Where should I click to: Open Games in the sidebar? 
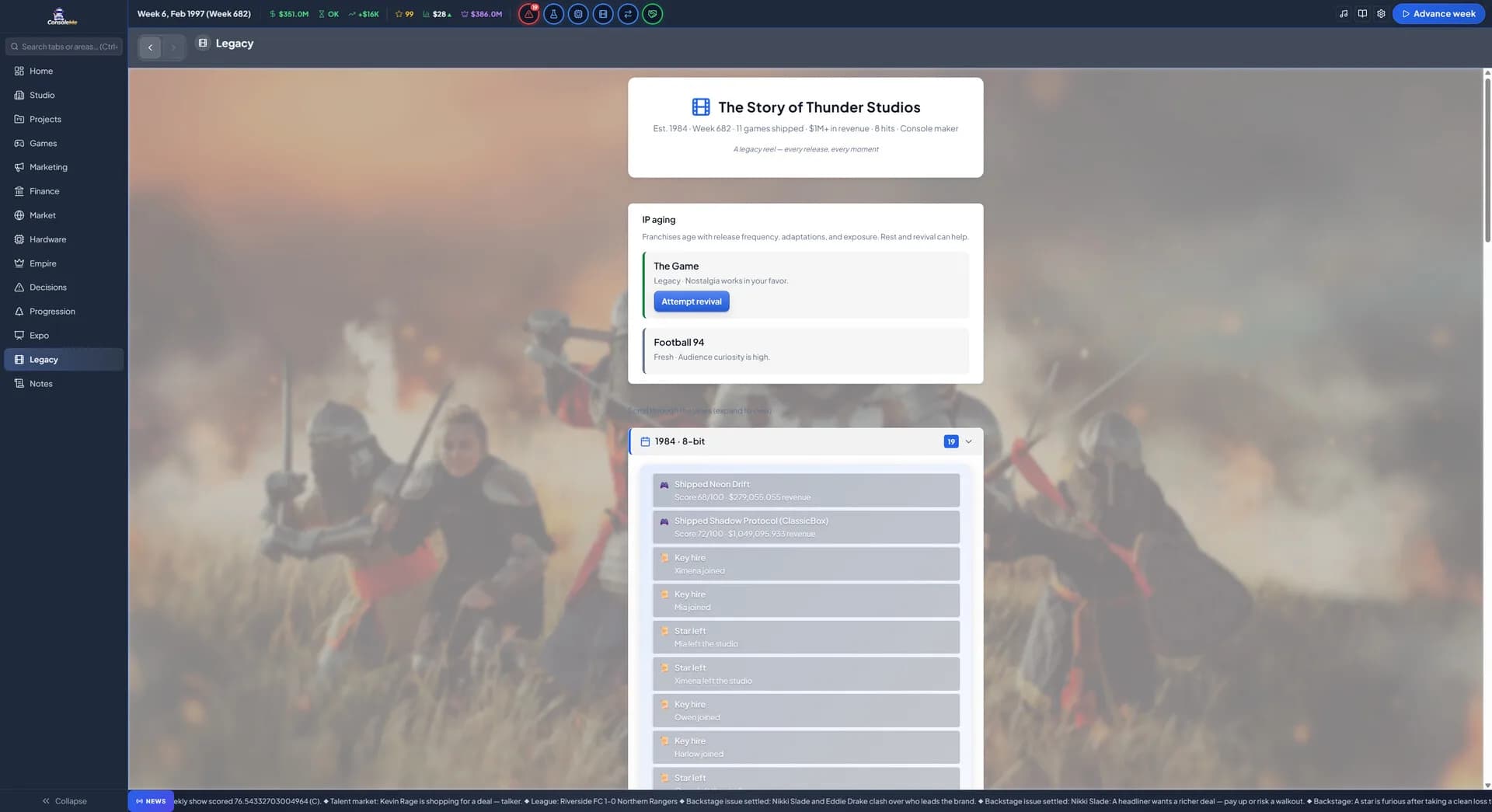[64, 144]
